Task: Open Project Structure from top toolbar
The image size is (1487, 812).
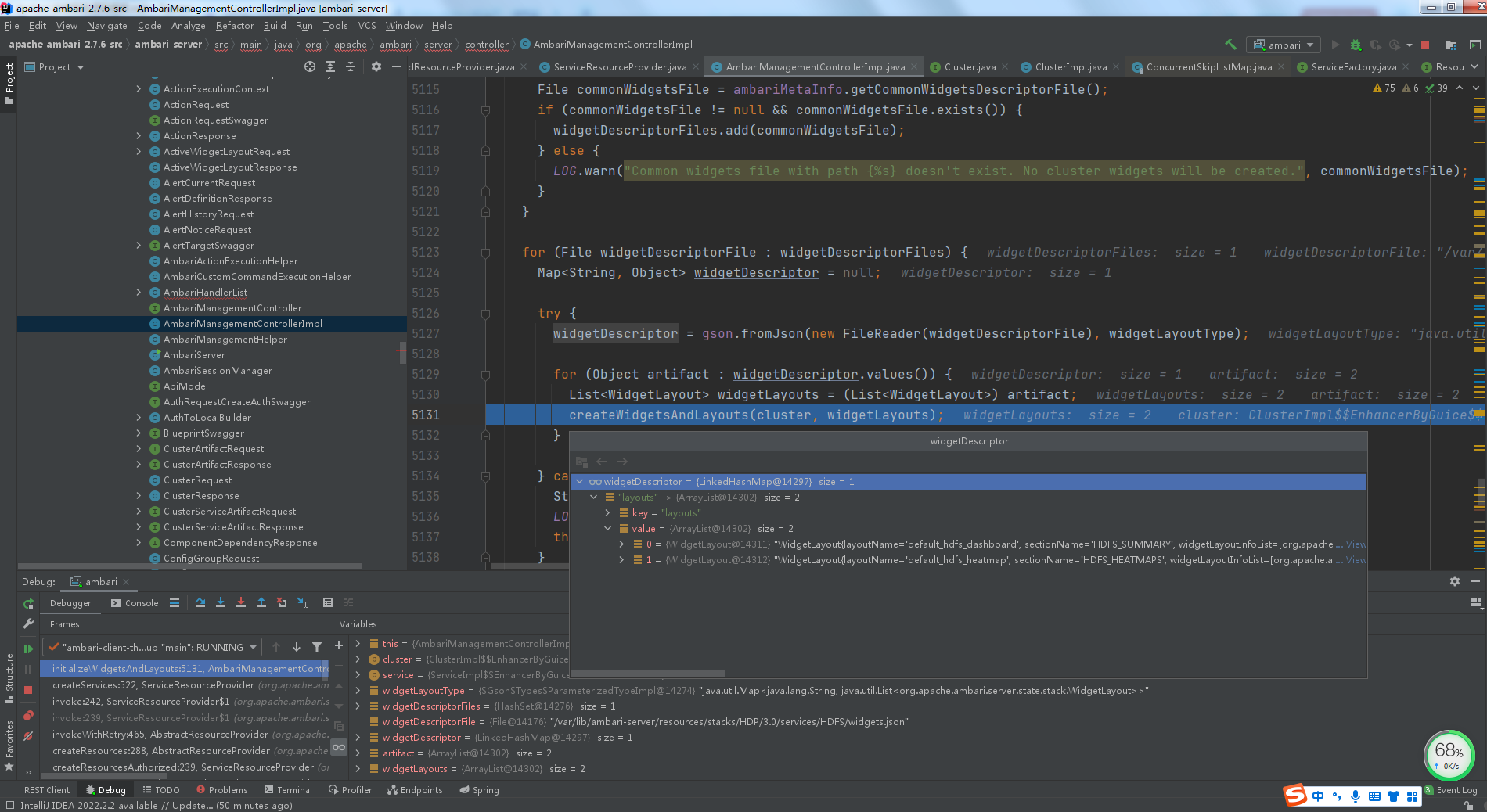Action: click(x=1451, y=45)
